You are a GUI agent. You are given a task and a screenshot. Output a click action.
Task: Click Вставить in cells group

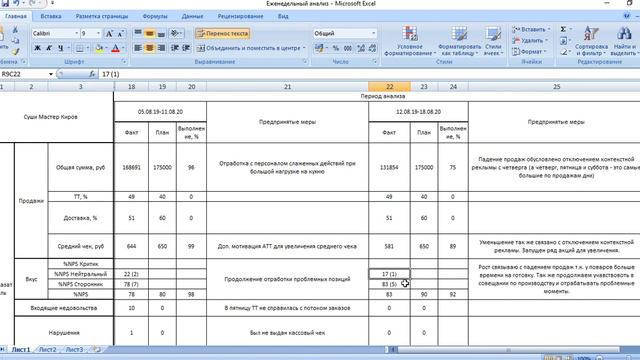(531, 29)
